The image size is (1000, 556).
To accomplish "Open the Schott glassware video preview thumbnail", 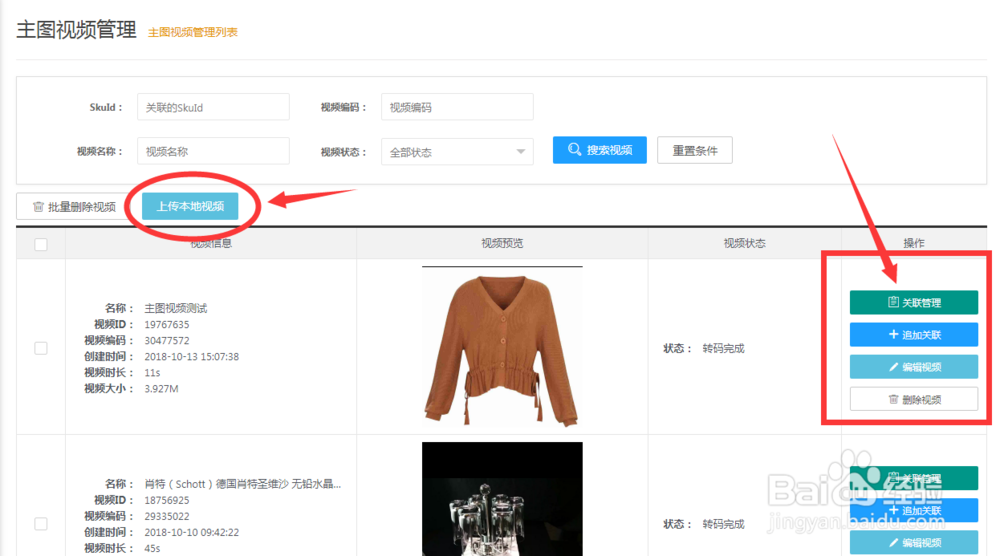I will tap(502, 499).
